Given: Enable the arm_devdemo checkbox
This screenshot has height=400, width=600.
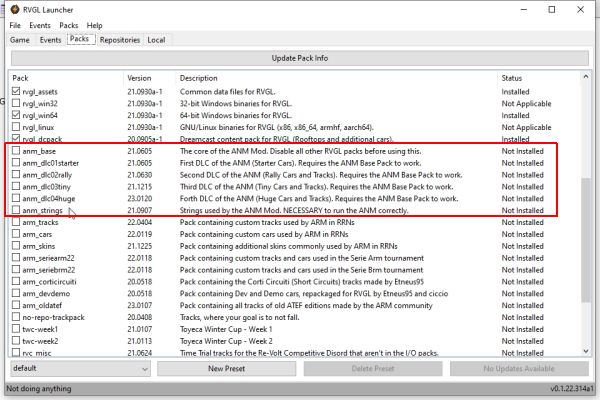Looking at the screenshot, I should pyautogui.click(x=16, y=293).
